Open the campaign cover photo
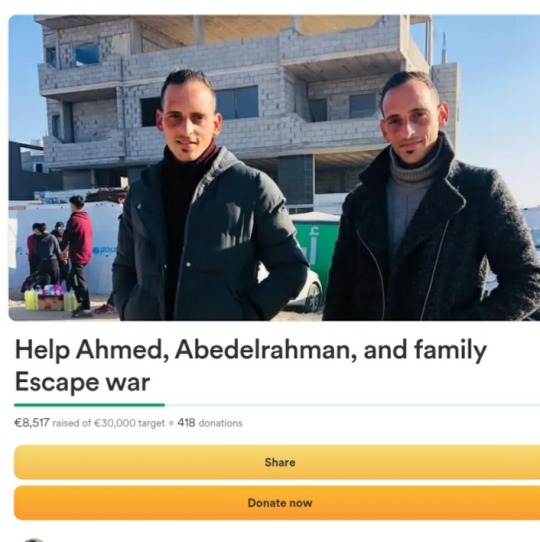 point(274,168)
